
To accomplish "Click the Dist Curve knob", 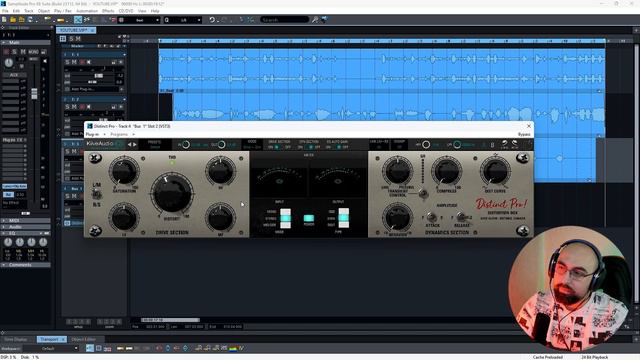I will 495,171.
